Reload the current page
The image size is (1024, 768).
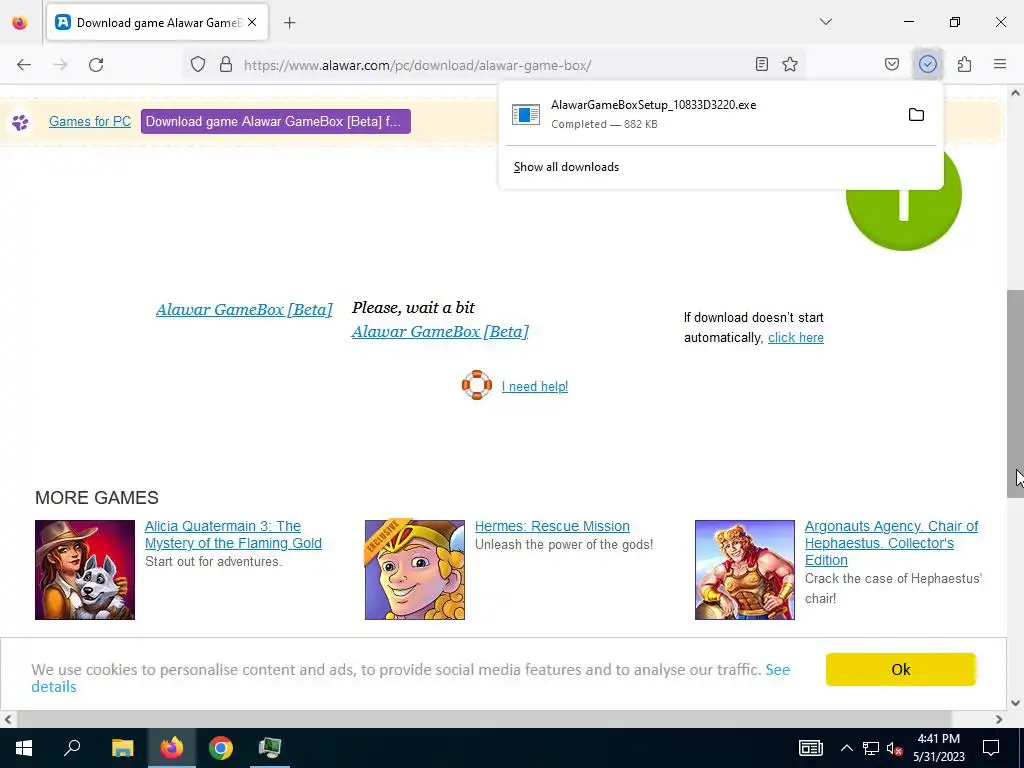pyautogui.click(x=96, y=65)
